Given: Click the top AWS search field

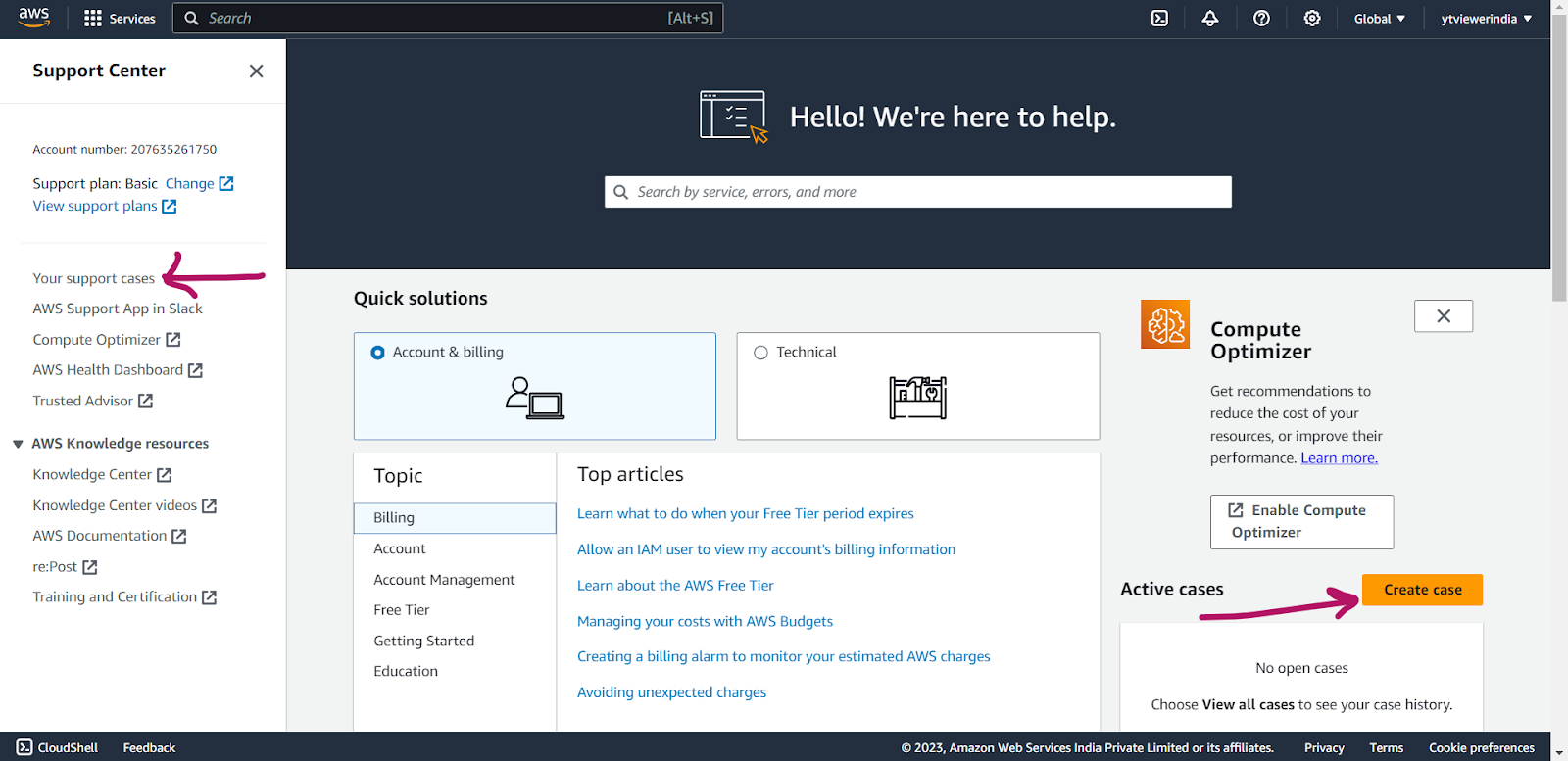Looking at the screenshot, I should click(448, 18).
